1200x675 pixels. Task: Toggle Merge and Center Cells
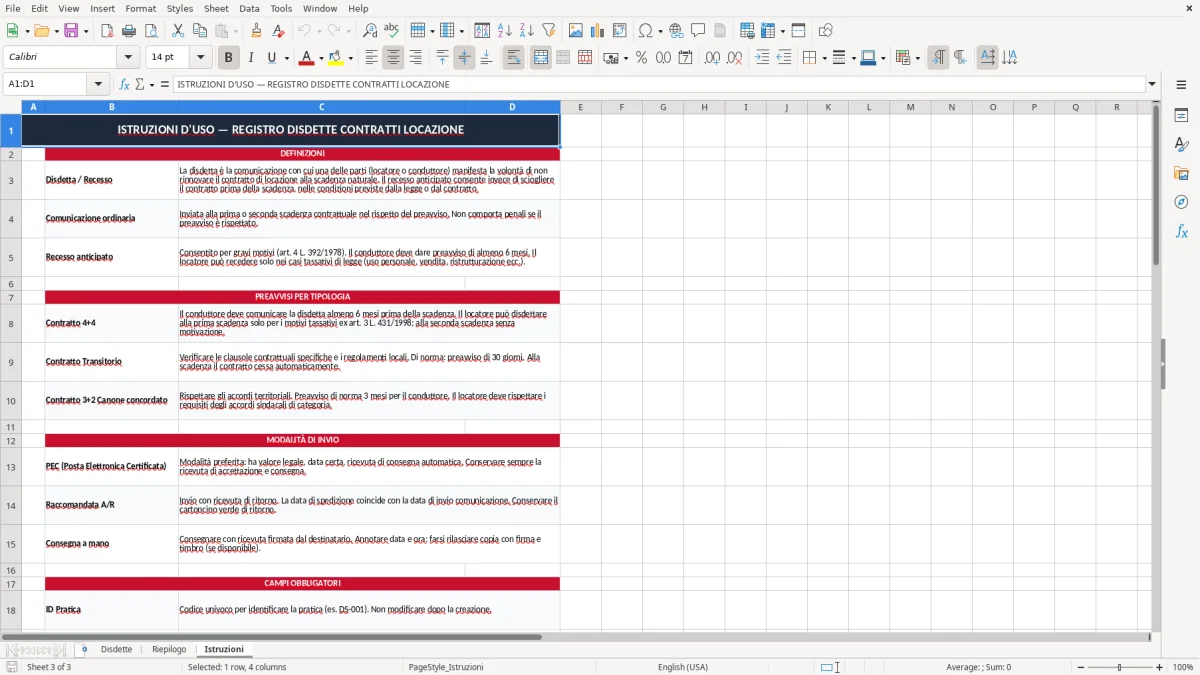(541, 58)
